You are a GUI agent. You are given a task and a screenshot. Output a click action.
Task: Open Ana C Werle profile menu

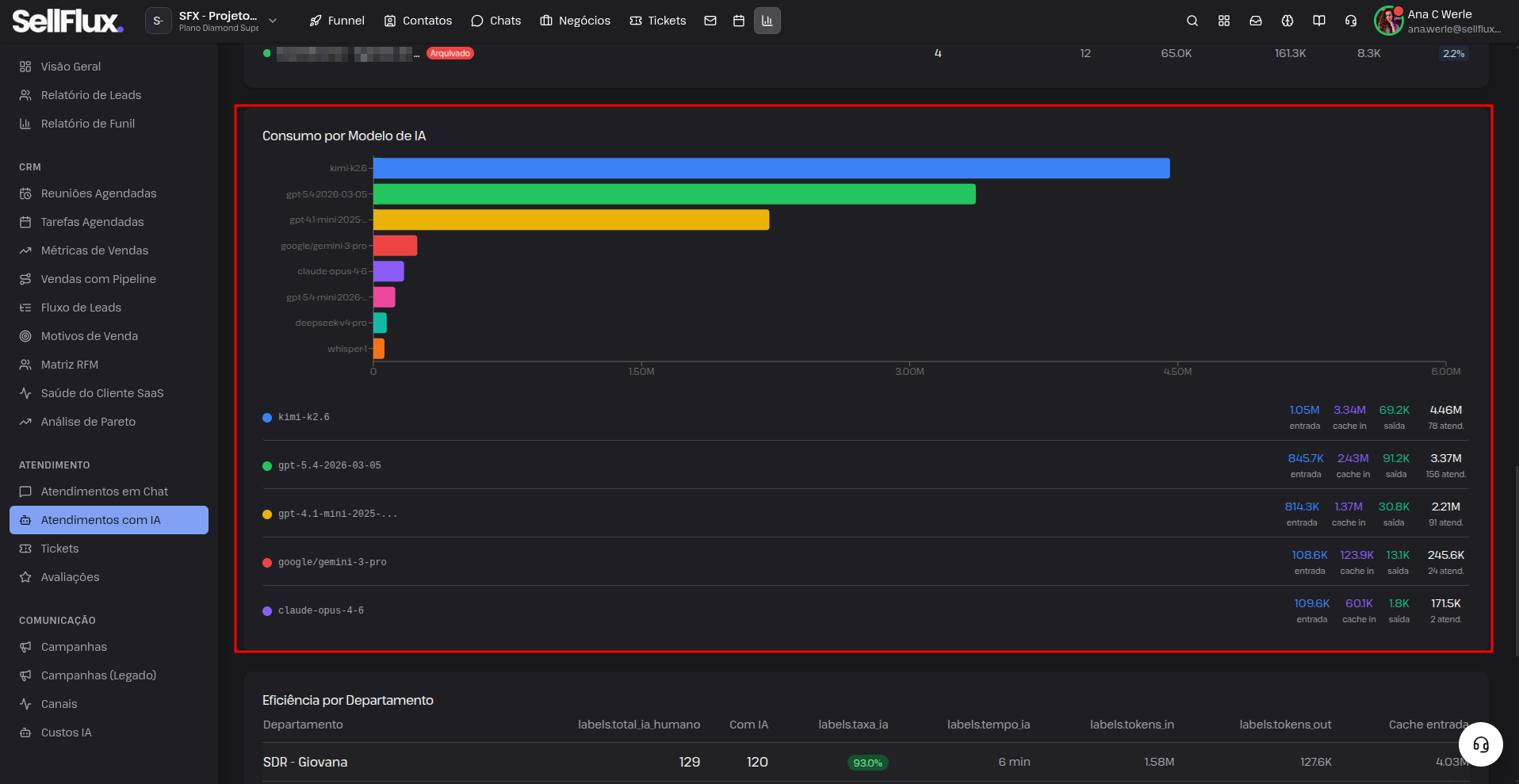coord(1438,21)
